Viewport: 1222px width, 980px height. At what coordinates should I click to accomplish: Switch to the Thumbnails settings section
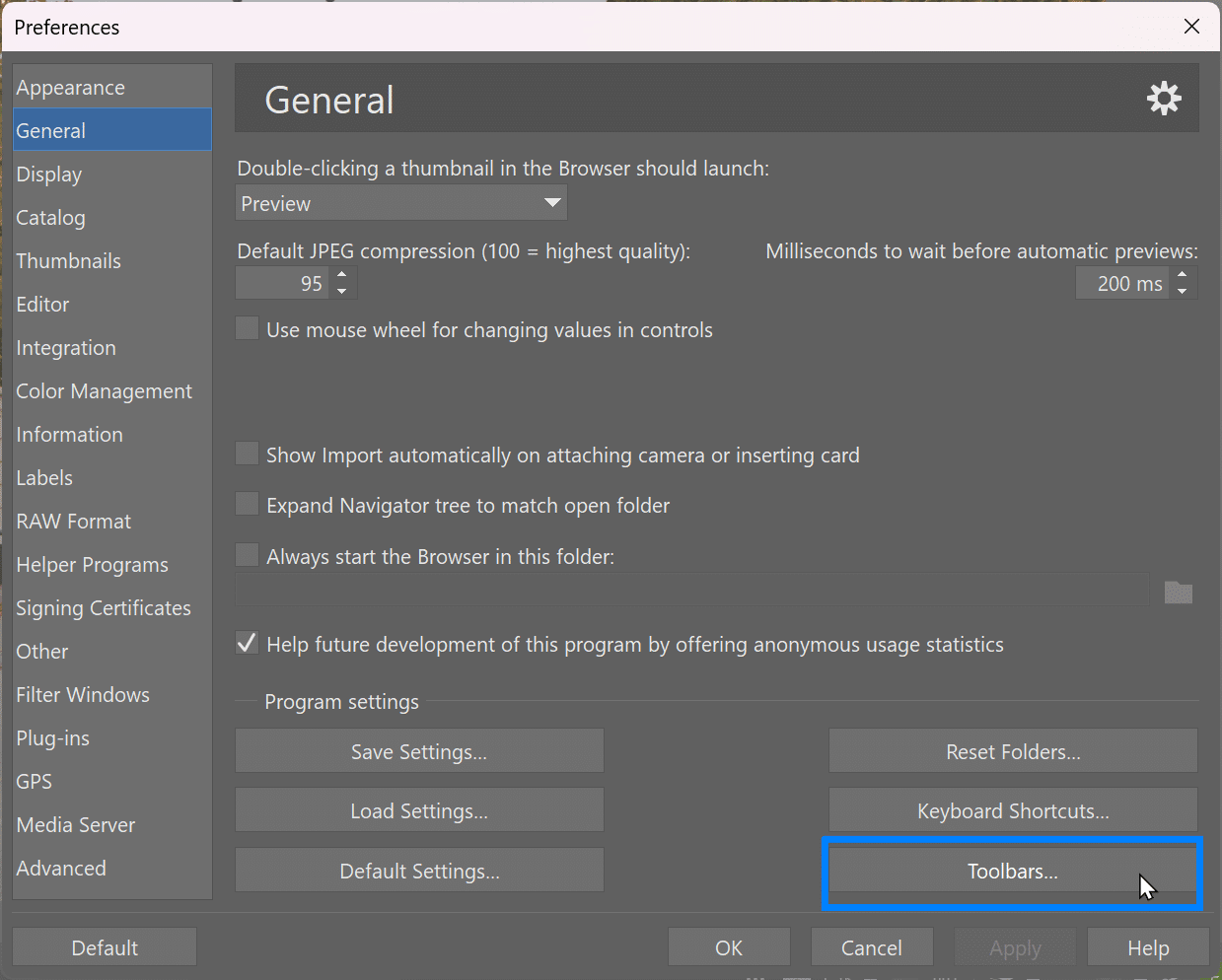68,260
